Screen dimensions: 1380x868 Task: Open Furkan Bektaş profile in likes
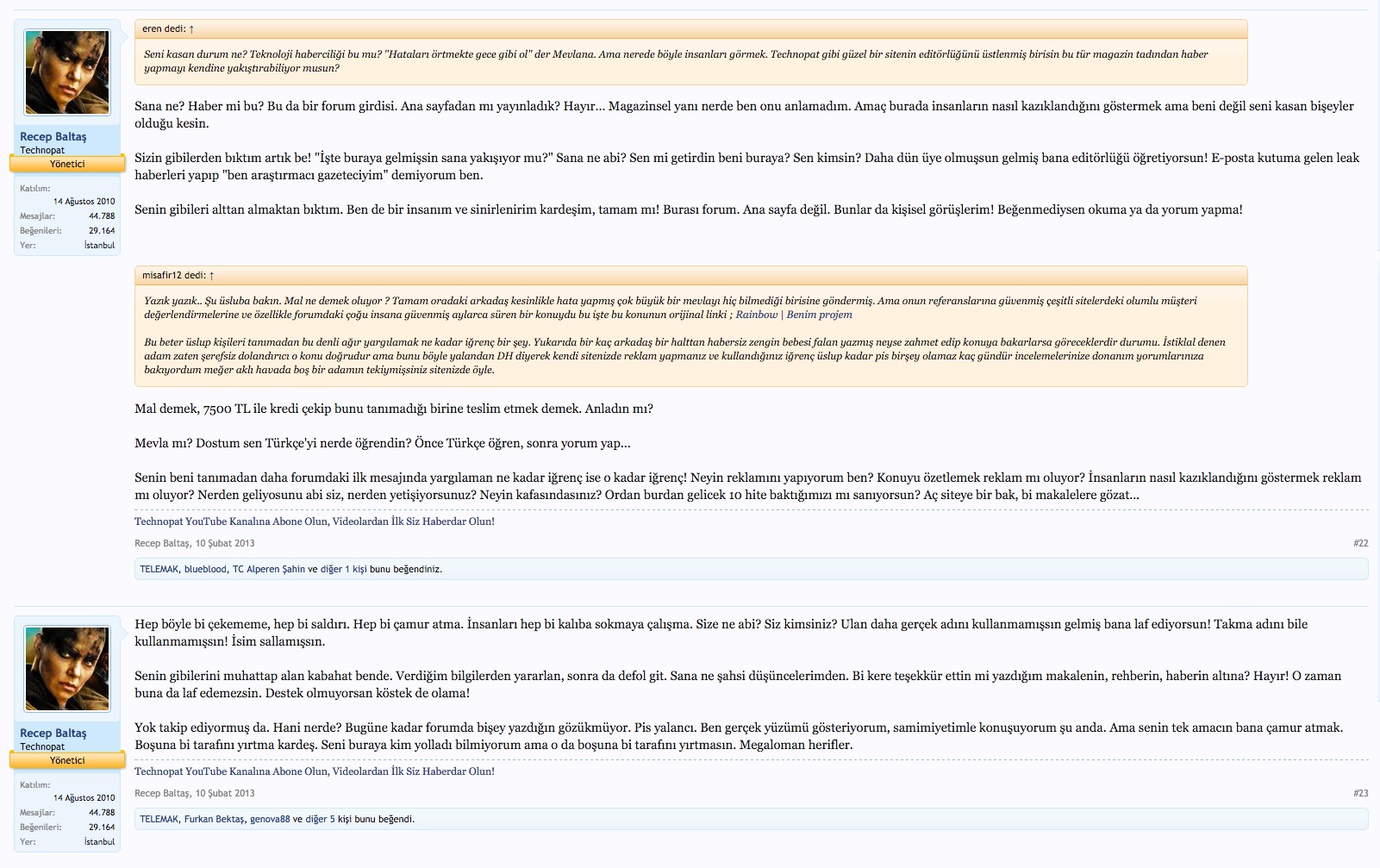point(215,819)
